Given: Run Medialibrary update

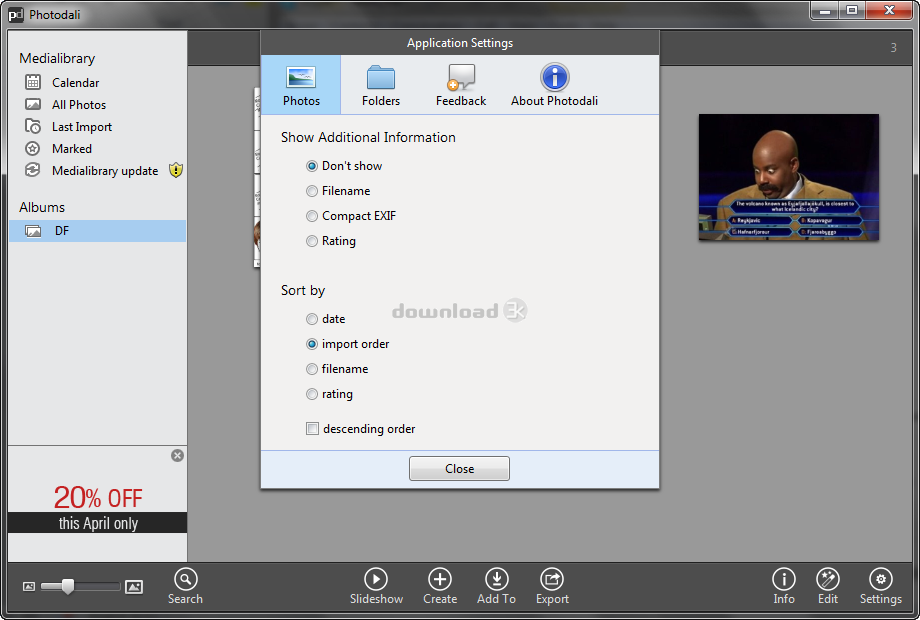Looking at the screenshot, I should (x=104, y=171).
